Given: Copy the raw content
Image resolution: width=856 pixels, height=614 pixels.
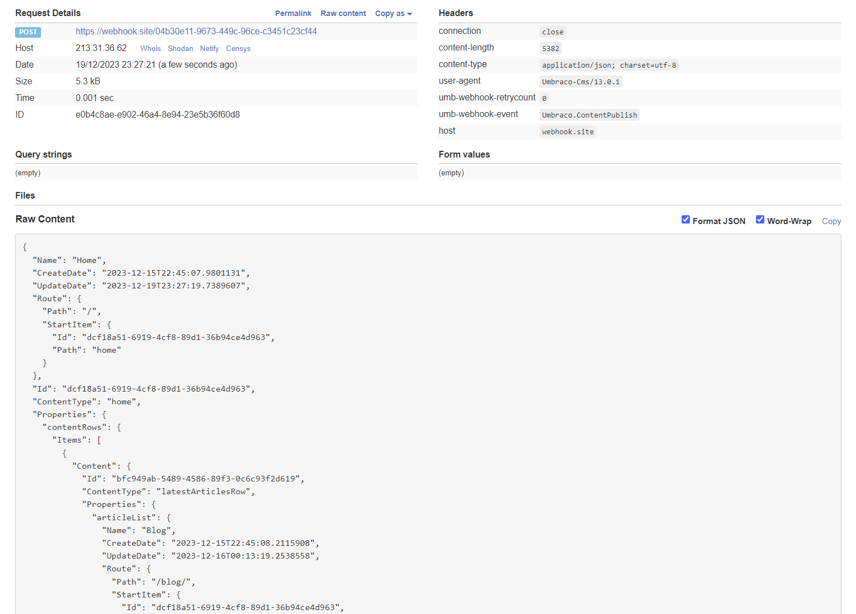Looking at the screenshot, I should pos(831,221).
